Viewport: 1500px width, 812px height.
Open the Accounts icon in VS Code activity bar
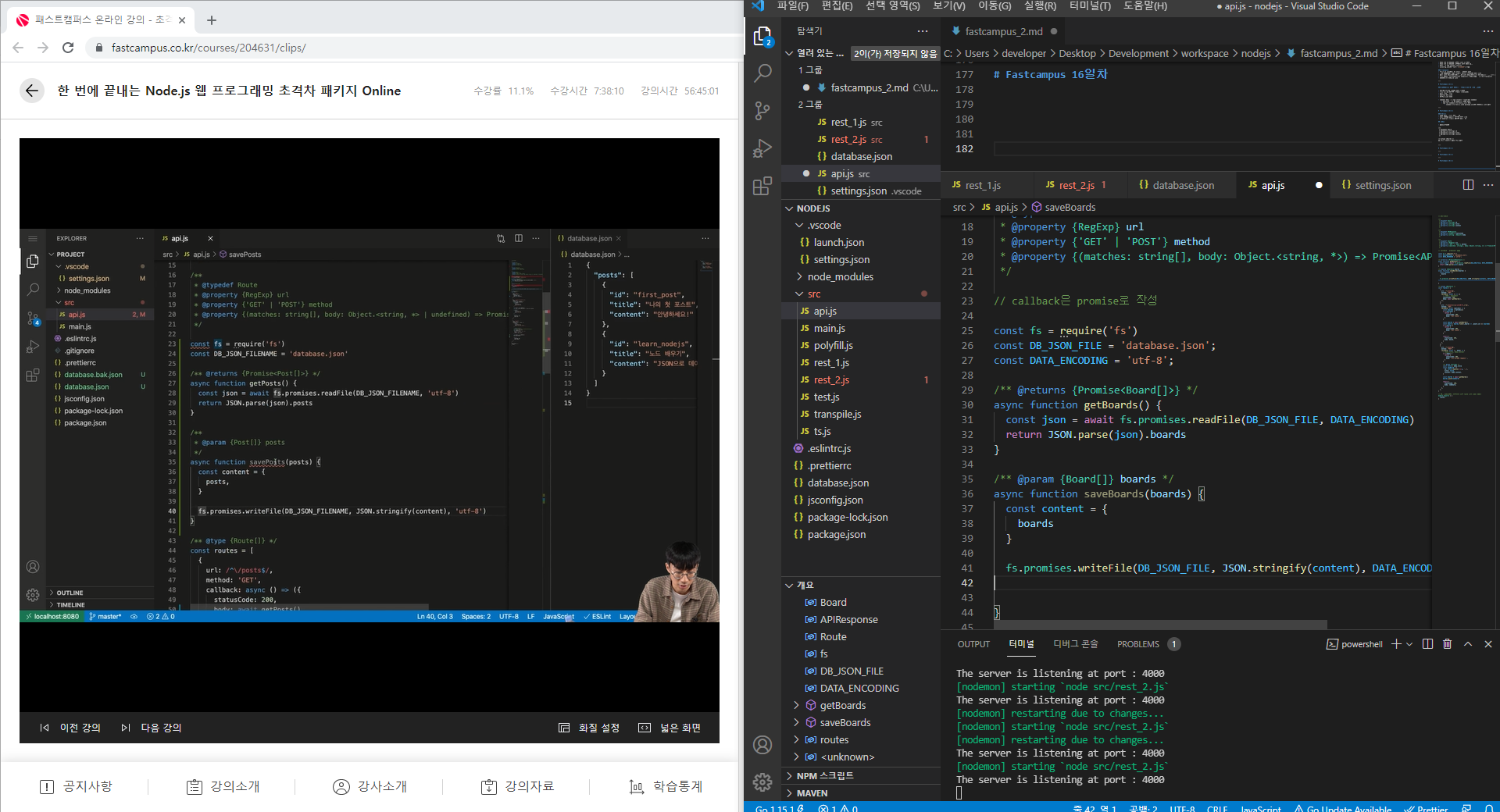point(762,745)
